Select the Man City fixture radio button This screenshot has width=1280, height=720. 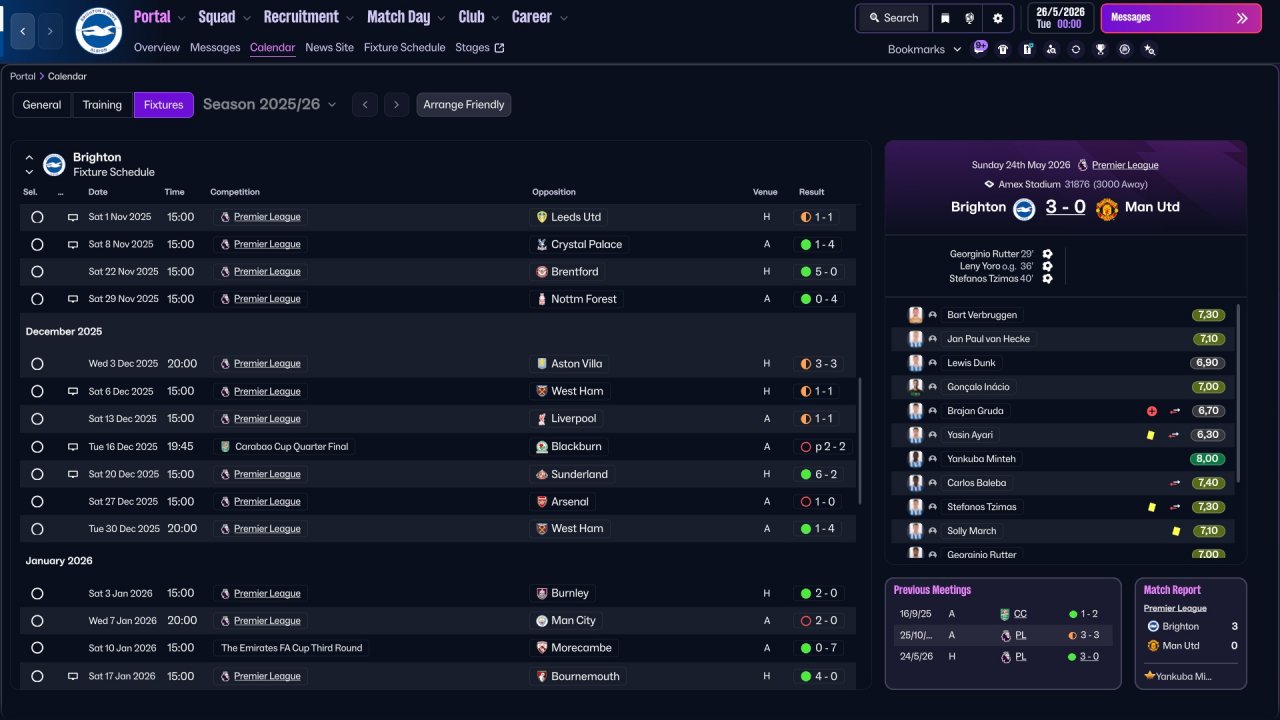37,621
